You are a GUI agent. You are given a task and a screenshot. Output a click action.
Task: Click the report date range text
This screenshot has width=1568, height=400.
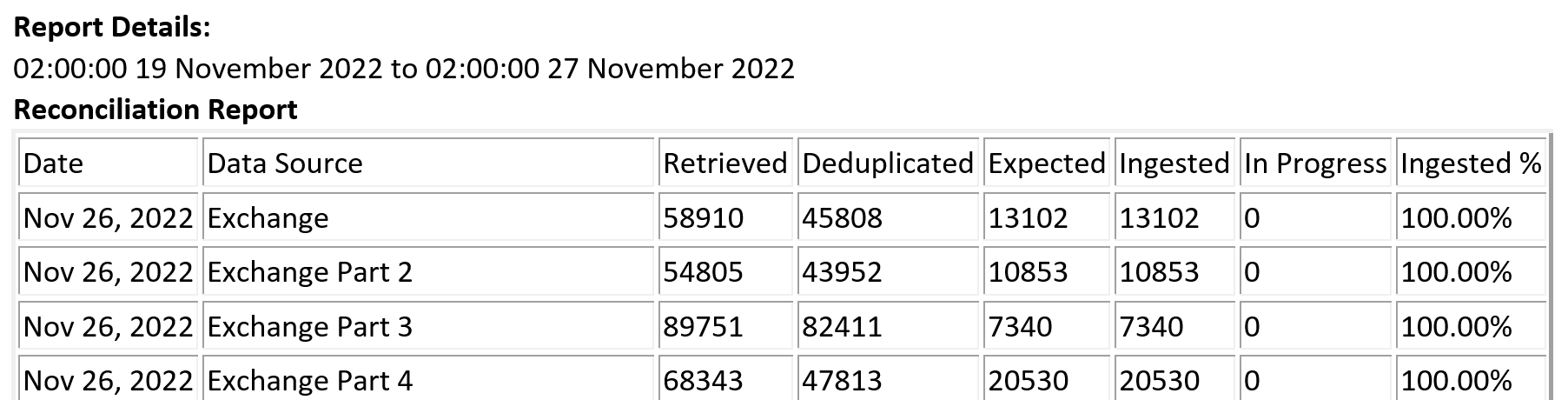coord(404,69)
